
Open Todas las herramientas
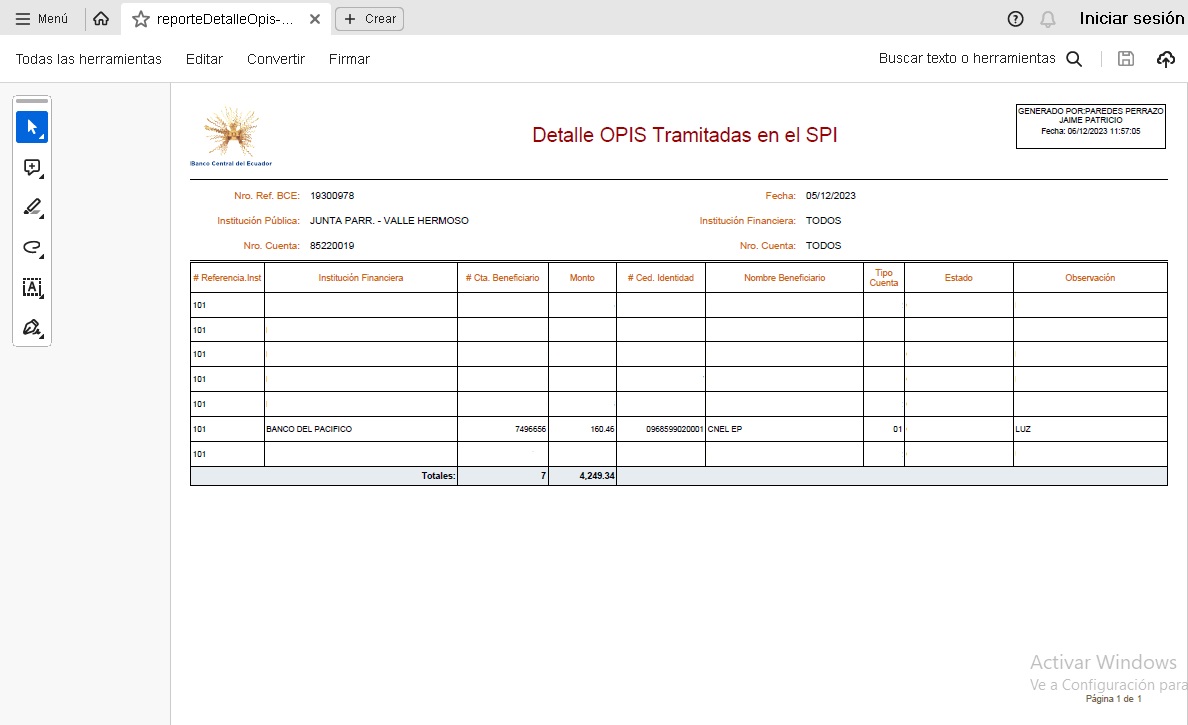pyautogui.click(x=88, y=59)
